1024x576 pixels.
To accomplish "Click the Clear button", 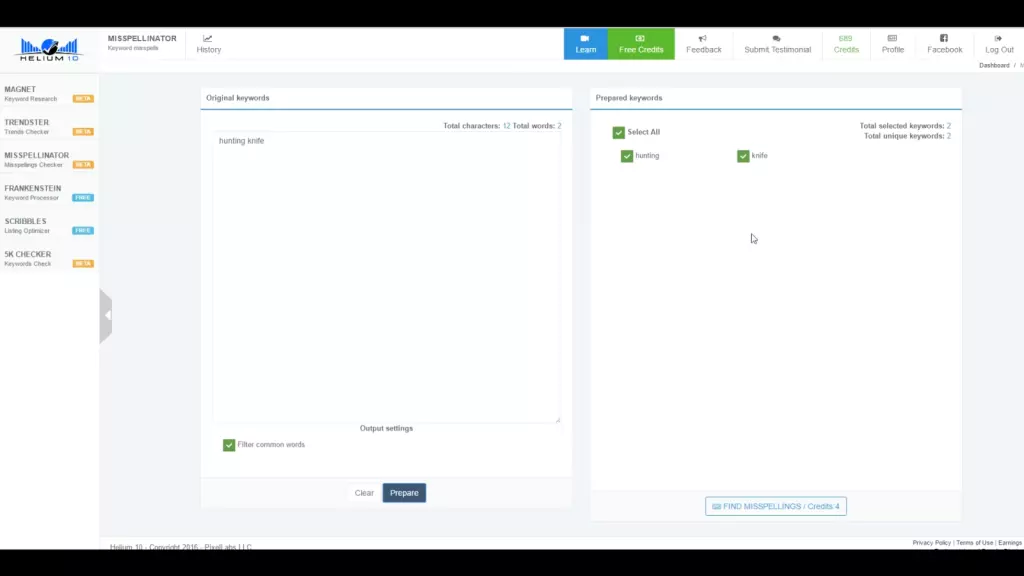I will (364, 493).
